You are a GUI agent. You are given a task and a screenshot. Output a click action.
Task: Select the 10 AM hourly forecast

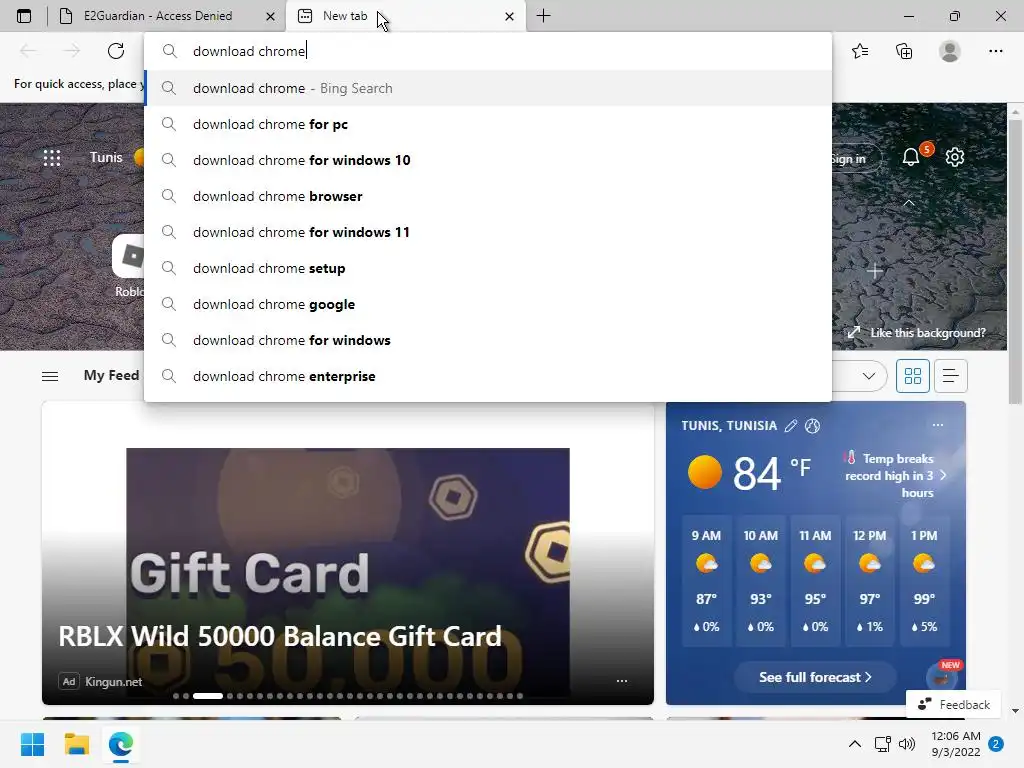pos(760,581)
